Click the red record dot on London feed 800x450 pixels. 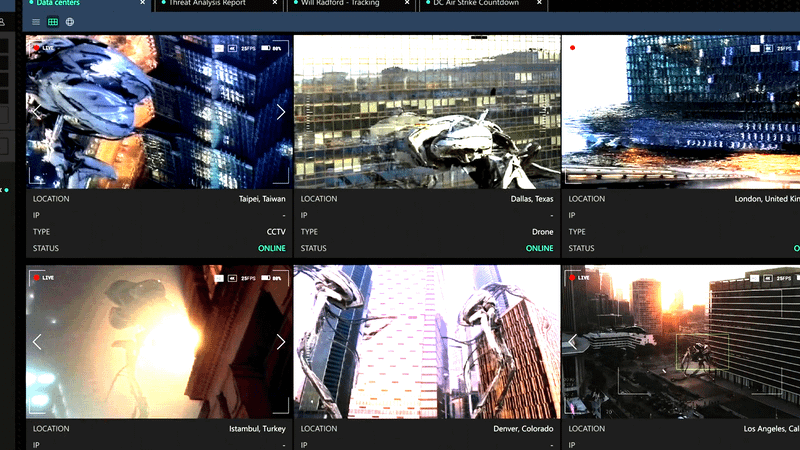(x=572, y=48)
